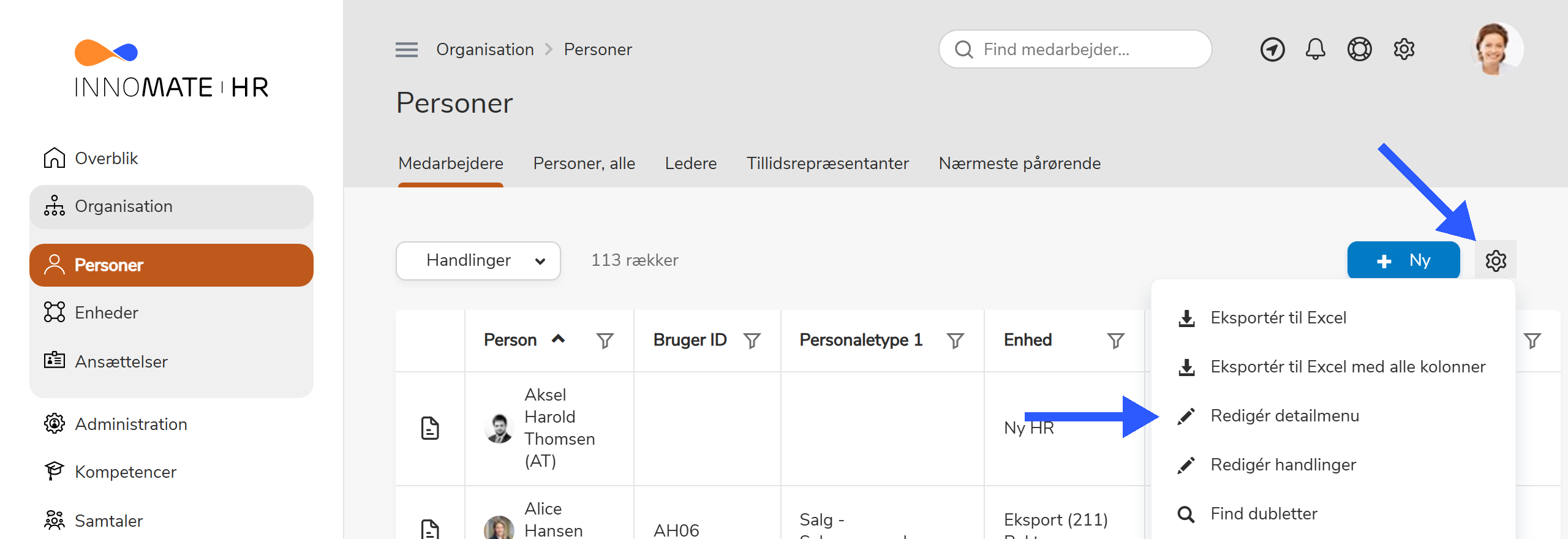Screen dimensions: 1568x539
Task: Open top bar settings gear
Action: click(x=1404, y=49)
